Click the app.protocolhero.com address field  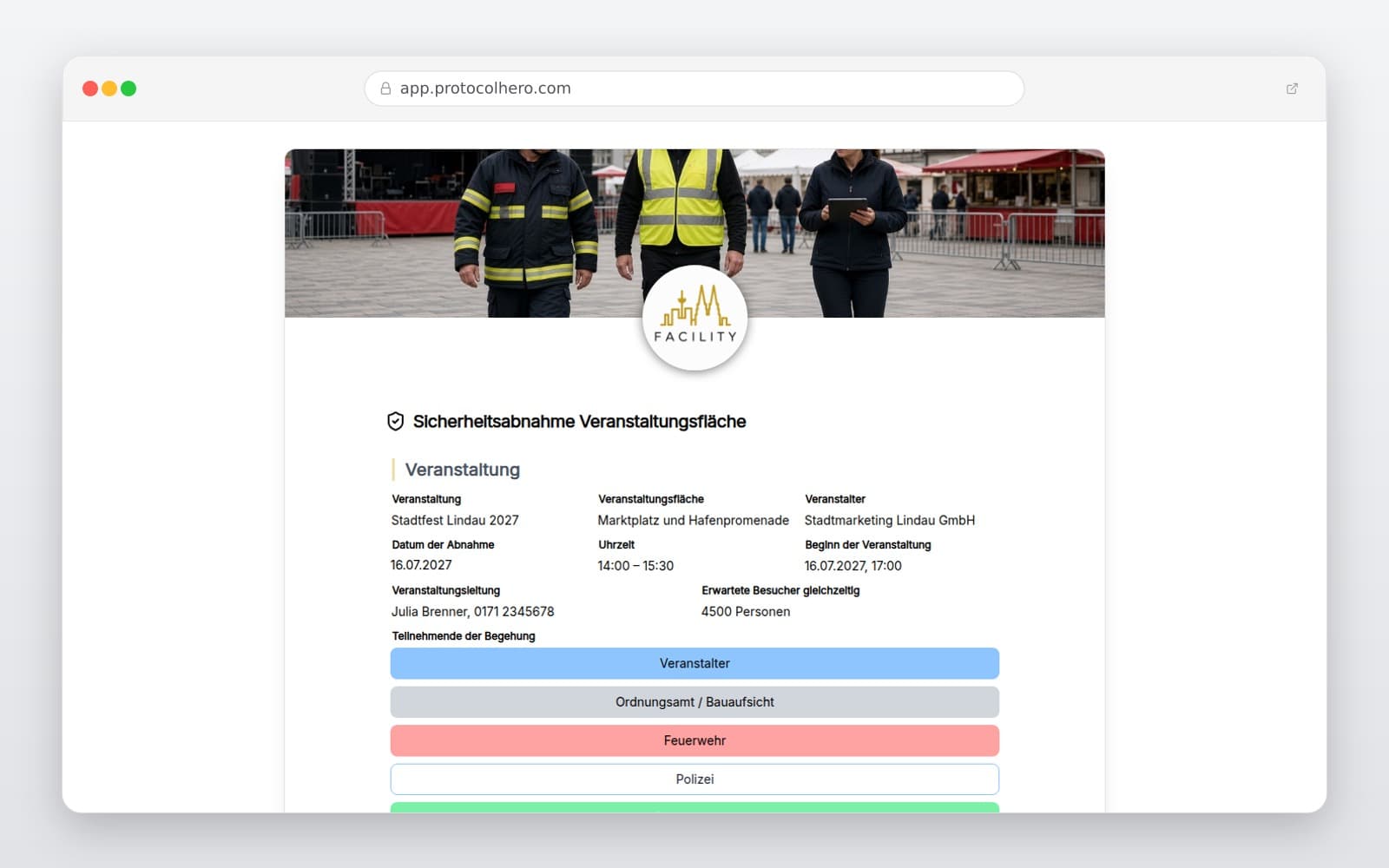click(x=694, y=89)
